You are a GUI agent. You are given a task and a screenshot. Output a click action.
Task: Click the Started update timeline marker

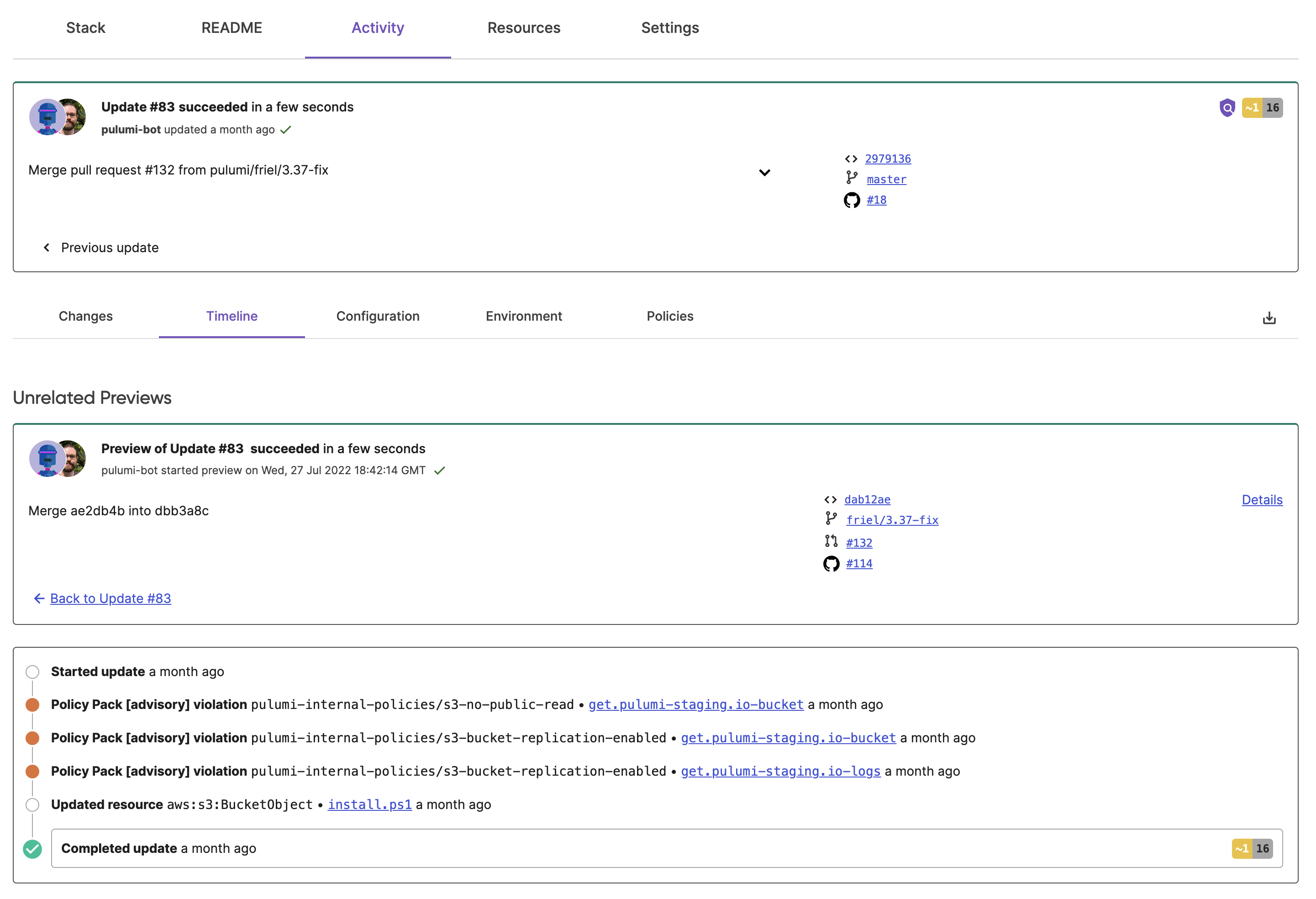tap(32, 672)
